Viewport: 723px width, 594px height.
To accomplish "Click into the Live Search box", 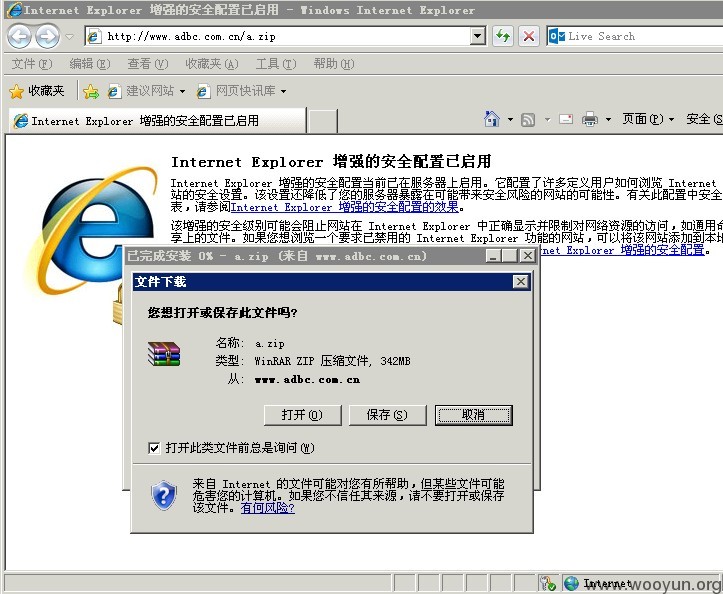I will coord(643,36).
